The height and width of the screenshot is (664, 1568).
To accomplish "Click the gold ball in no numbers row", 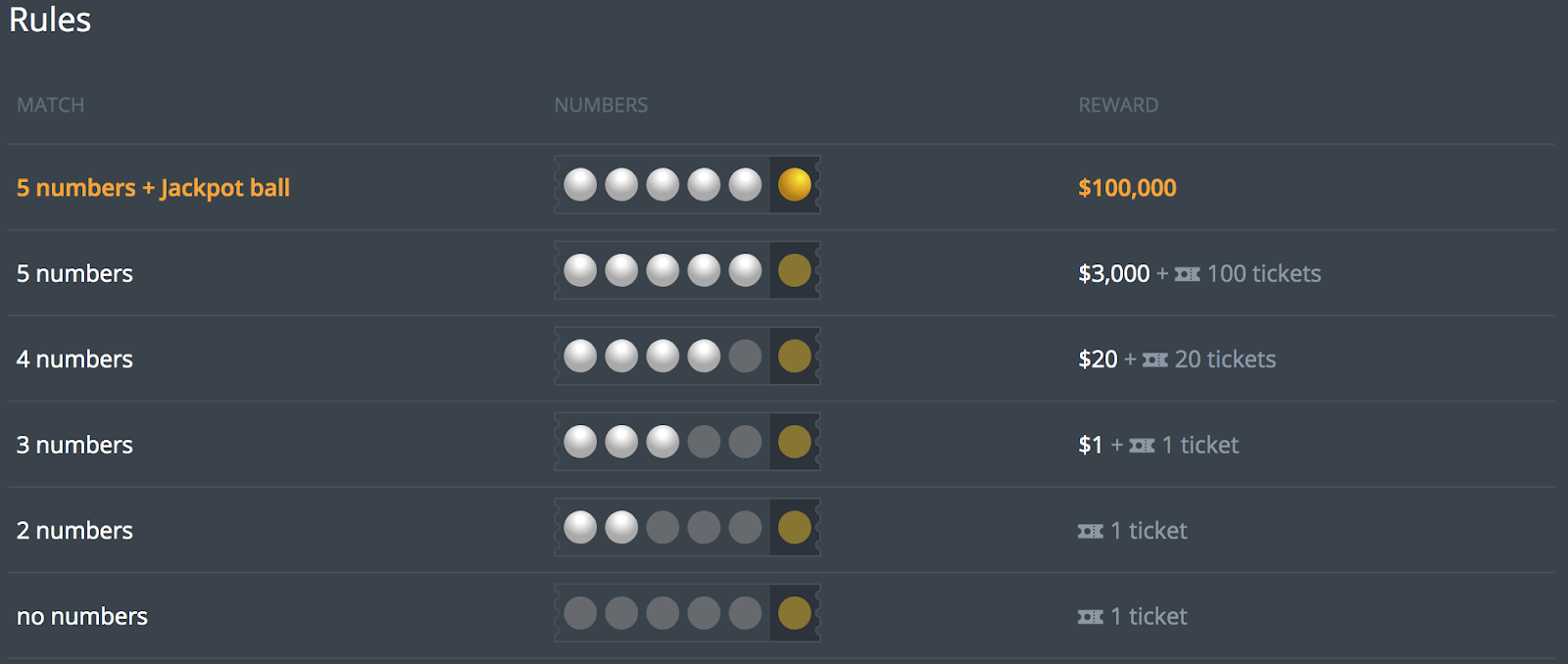I will tap(794, 613).
